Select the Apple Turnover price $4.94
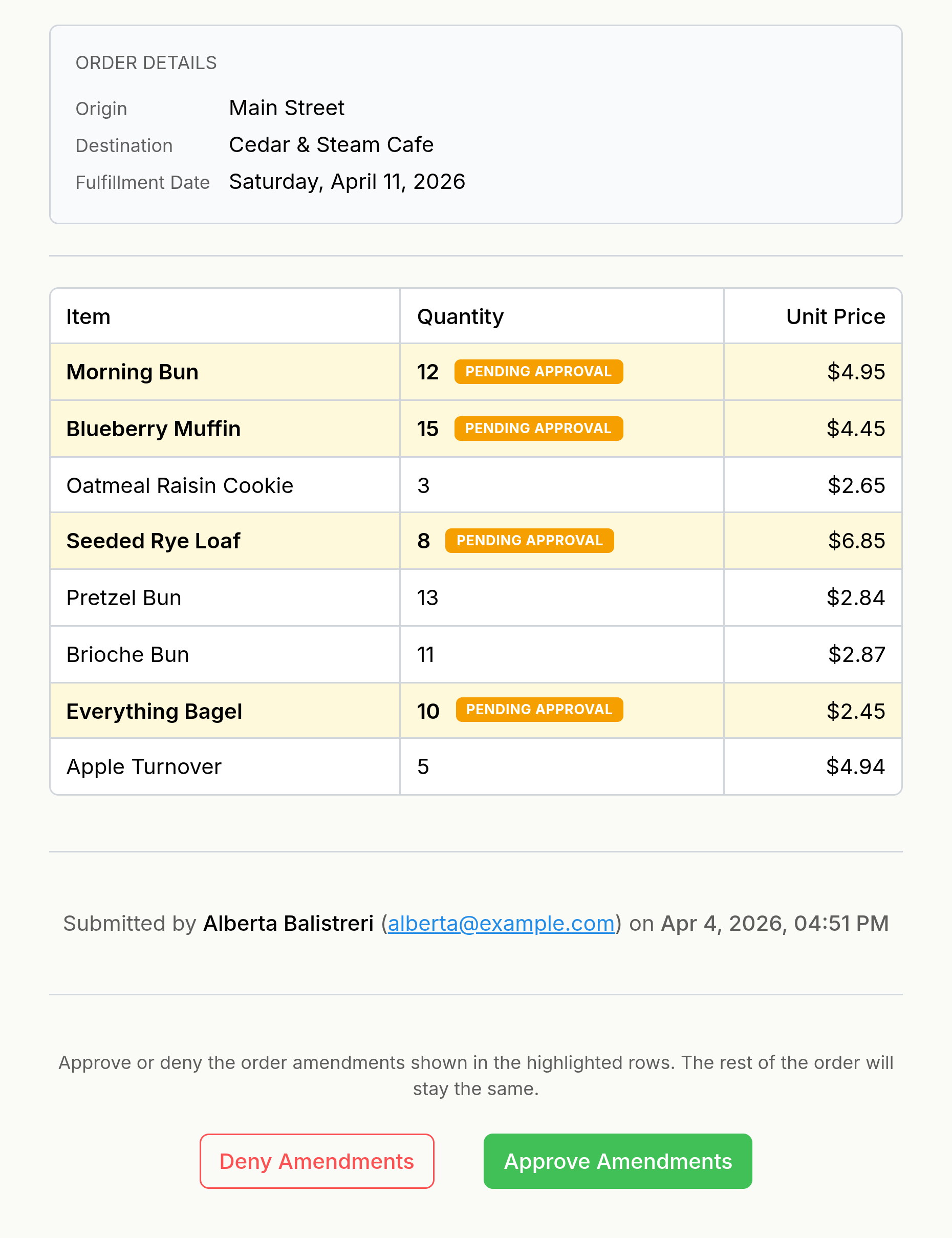Image resolution: width=952 pixels, height=1238 pixels. pos(855,767)
